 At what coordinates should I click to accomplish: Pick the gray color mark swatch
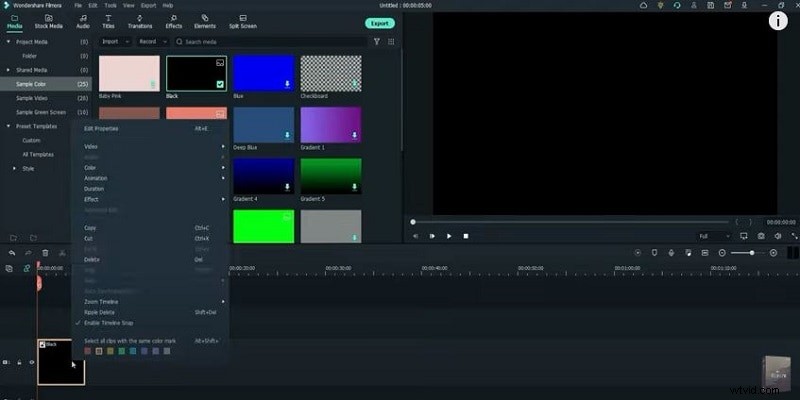(167, 351)
